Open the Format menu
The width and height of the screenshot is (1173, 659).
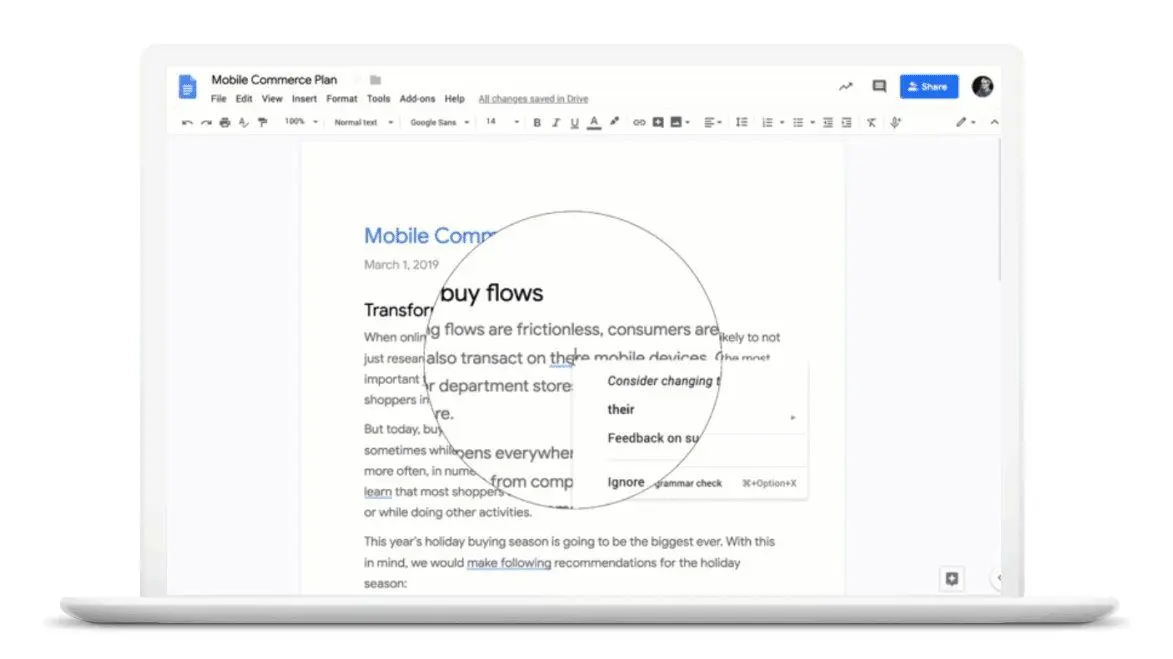click(341, 98)
